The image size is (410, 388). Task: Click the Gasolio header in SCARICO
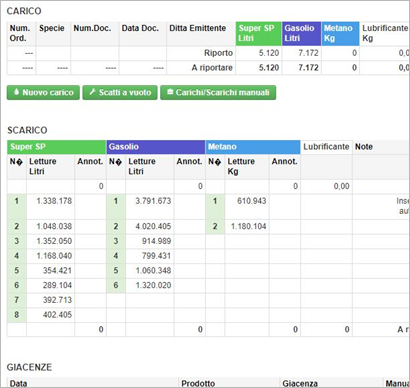tap(156, 147)
